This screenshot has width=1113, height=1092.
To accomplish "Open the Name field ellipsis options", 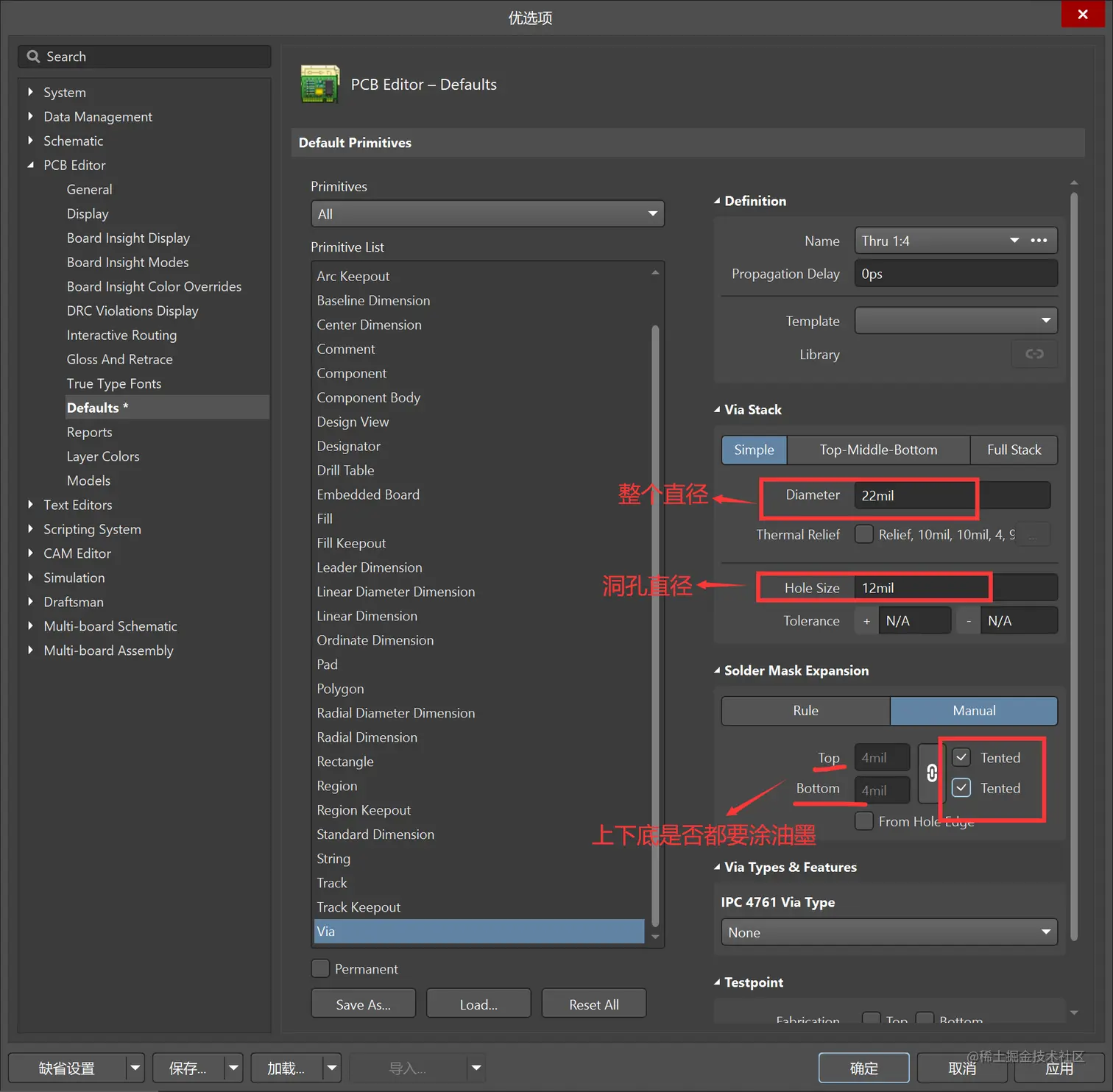I will pyautogui.click(x=1039, y=241).
